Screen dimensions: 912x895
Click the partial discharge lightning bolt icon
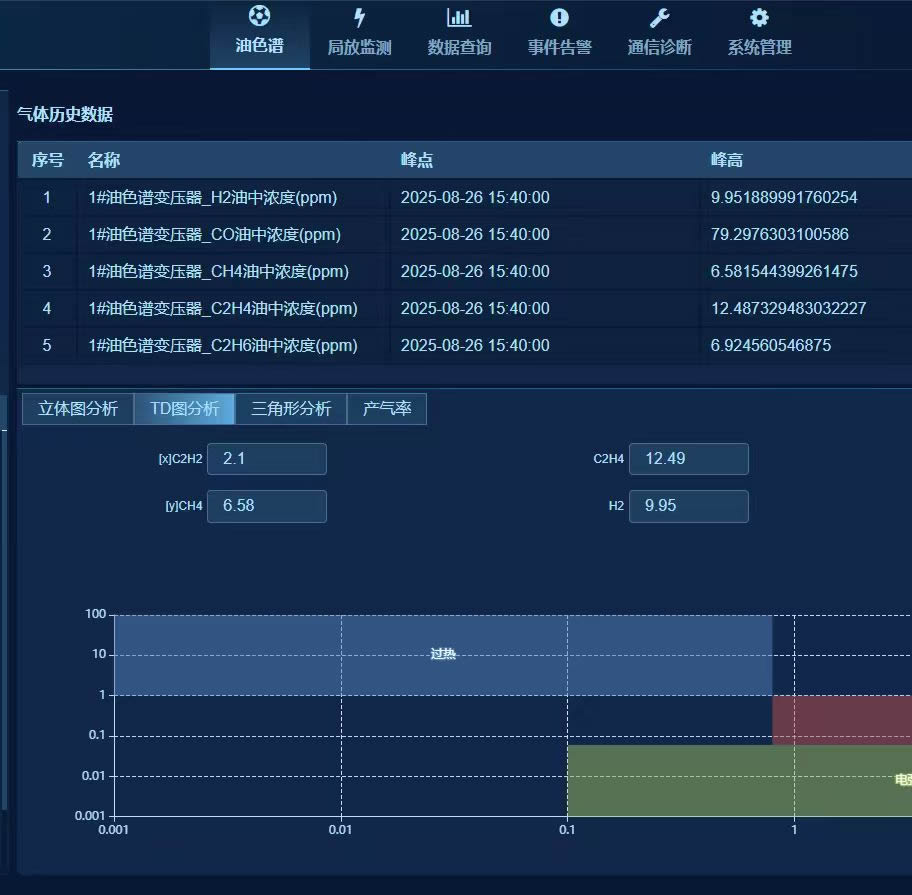(x=359, y=17)
